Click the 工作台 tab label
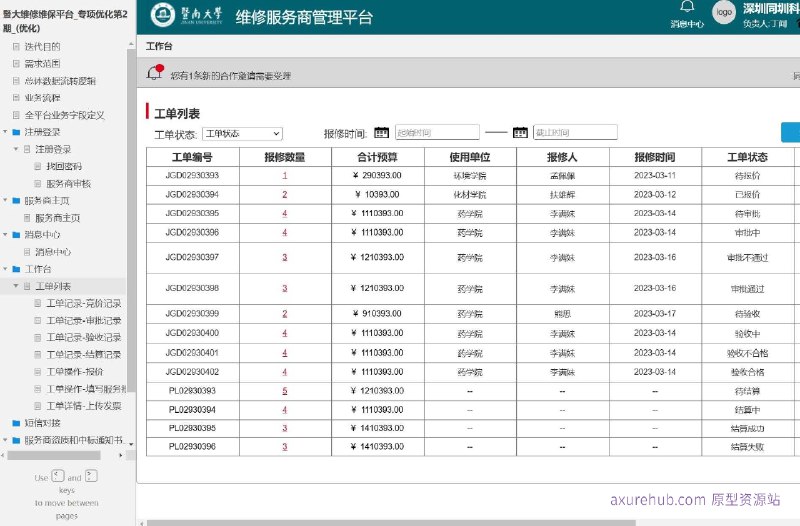The width and height of the screenshot is (800, 526). [159, 46]
